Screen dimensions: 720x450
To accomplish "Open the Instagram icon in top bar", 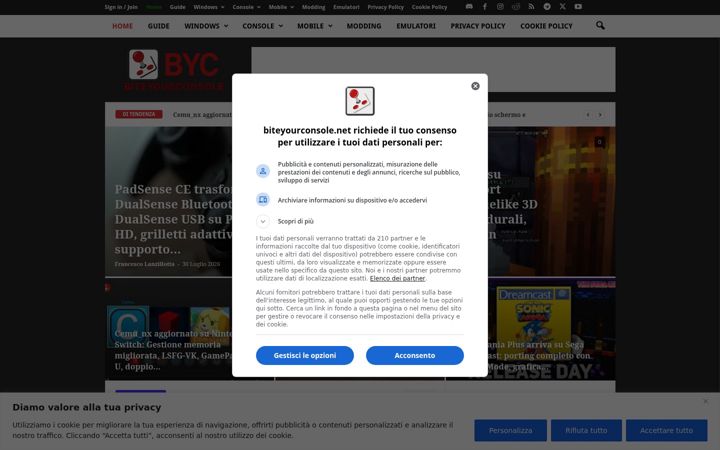I will point(500,7).
